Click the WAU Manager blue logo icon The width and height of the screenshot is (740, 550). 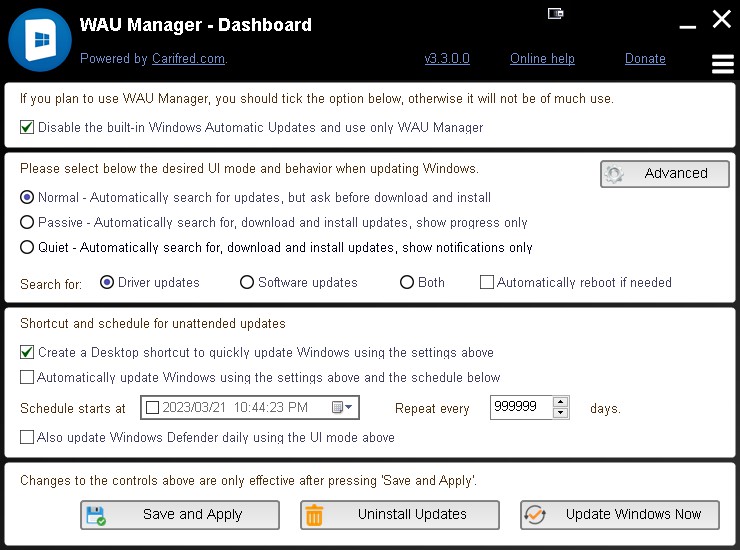click(40, 40)
